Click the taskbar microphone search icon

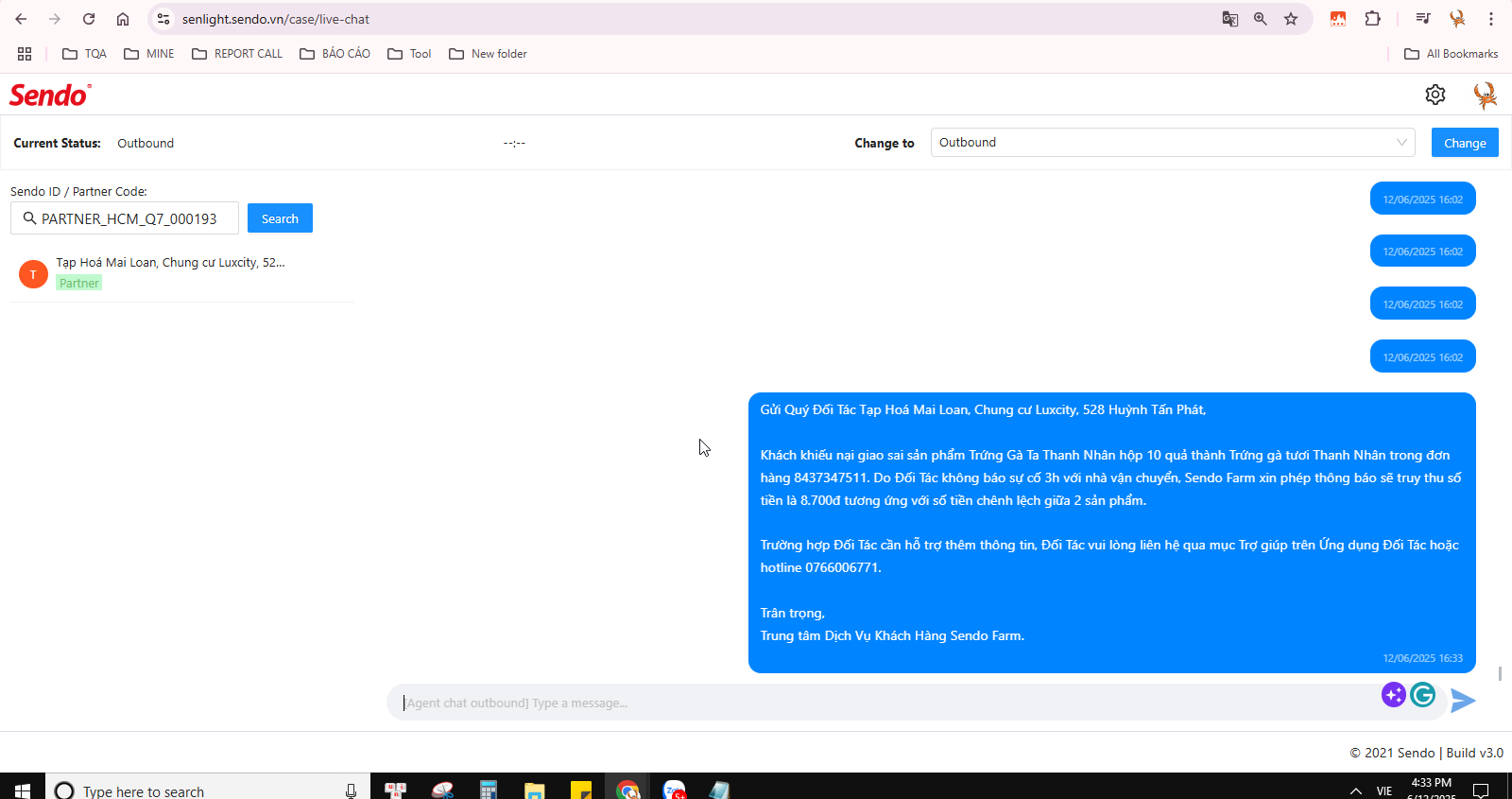click(351, 790)
